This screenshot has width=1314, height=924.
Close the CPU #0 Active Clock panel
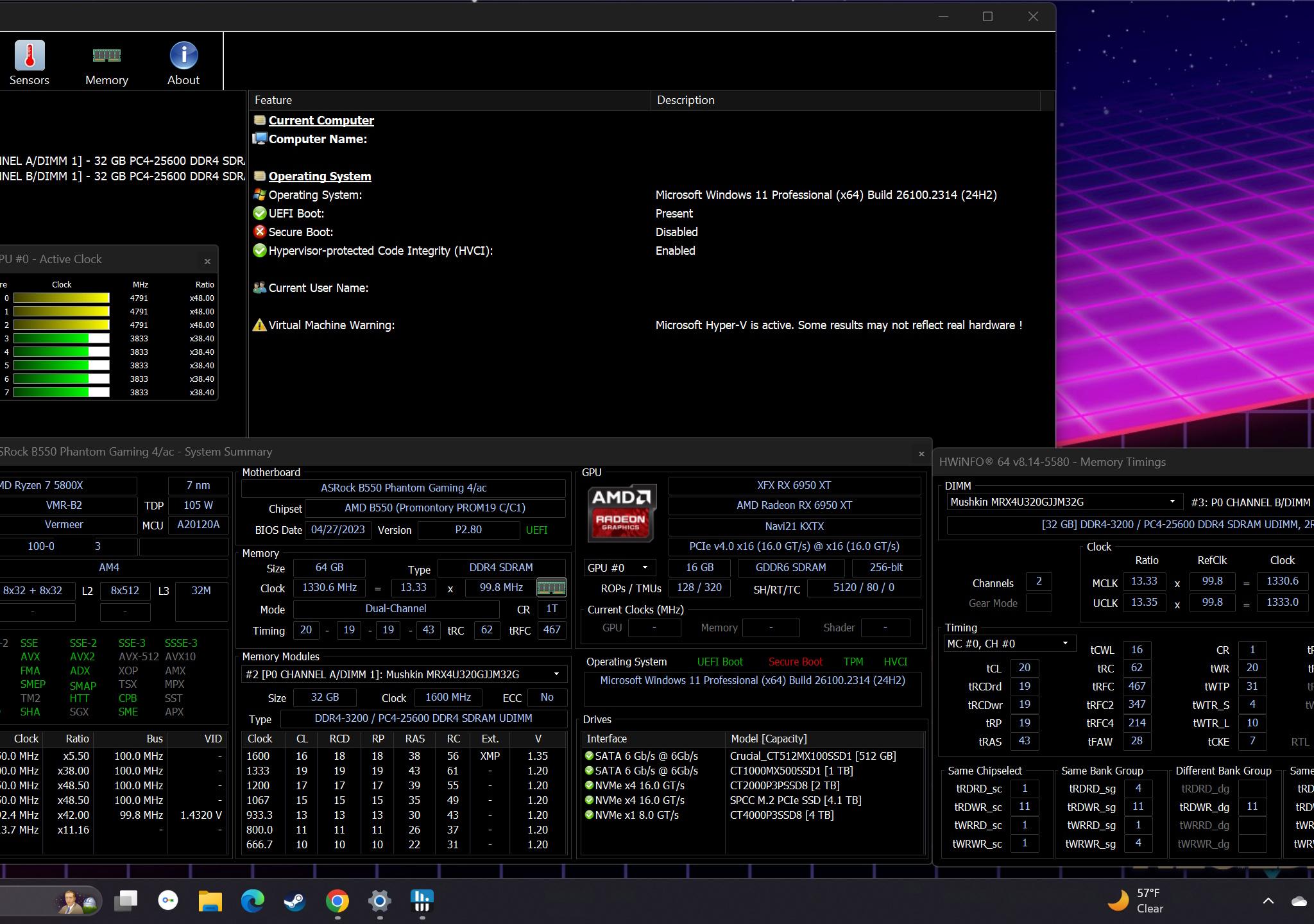[207, 261]
